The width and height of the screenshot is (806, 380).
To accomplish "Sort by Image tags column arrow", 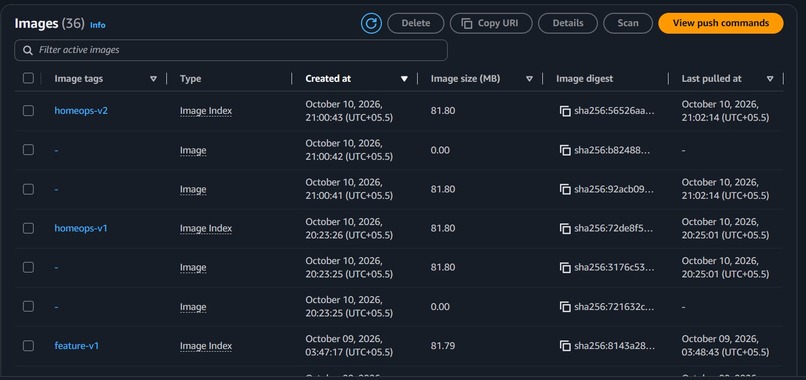I will coord(153,79).
